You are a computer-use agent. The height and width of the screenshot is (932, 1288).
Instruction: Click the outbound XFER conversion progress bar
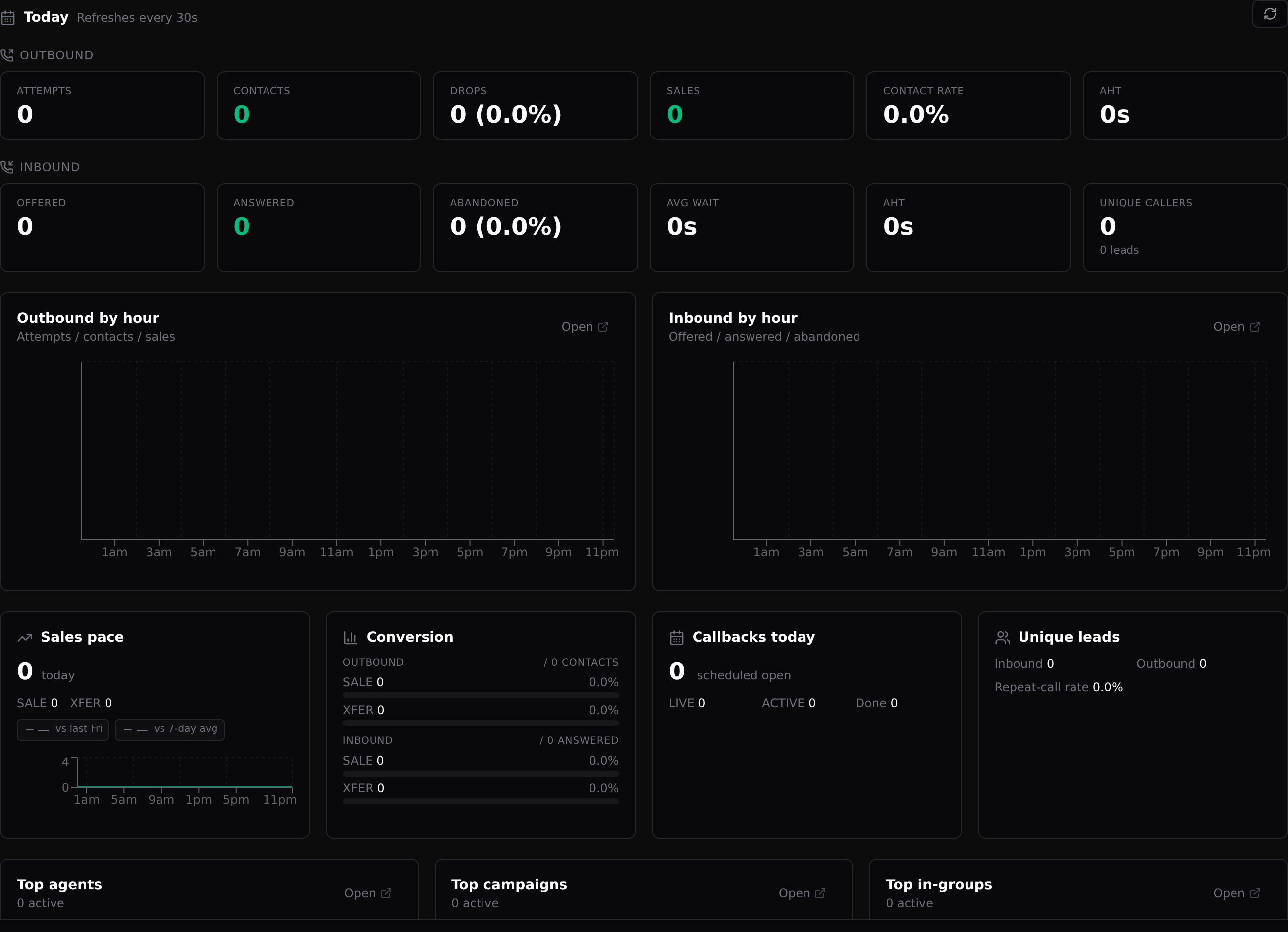coord(481,723)
